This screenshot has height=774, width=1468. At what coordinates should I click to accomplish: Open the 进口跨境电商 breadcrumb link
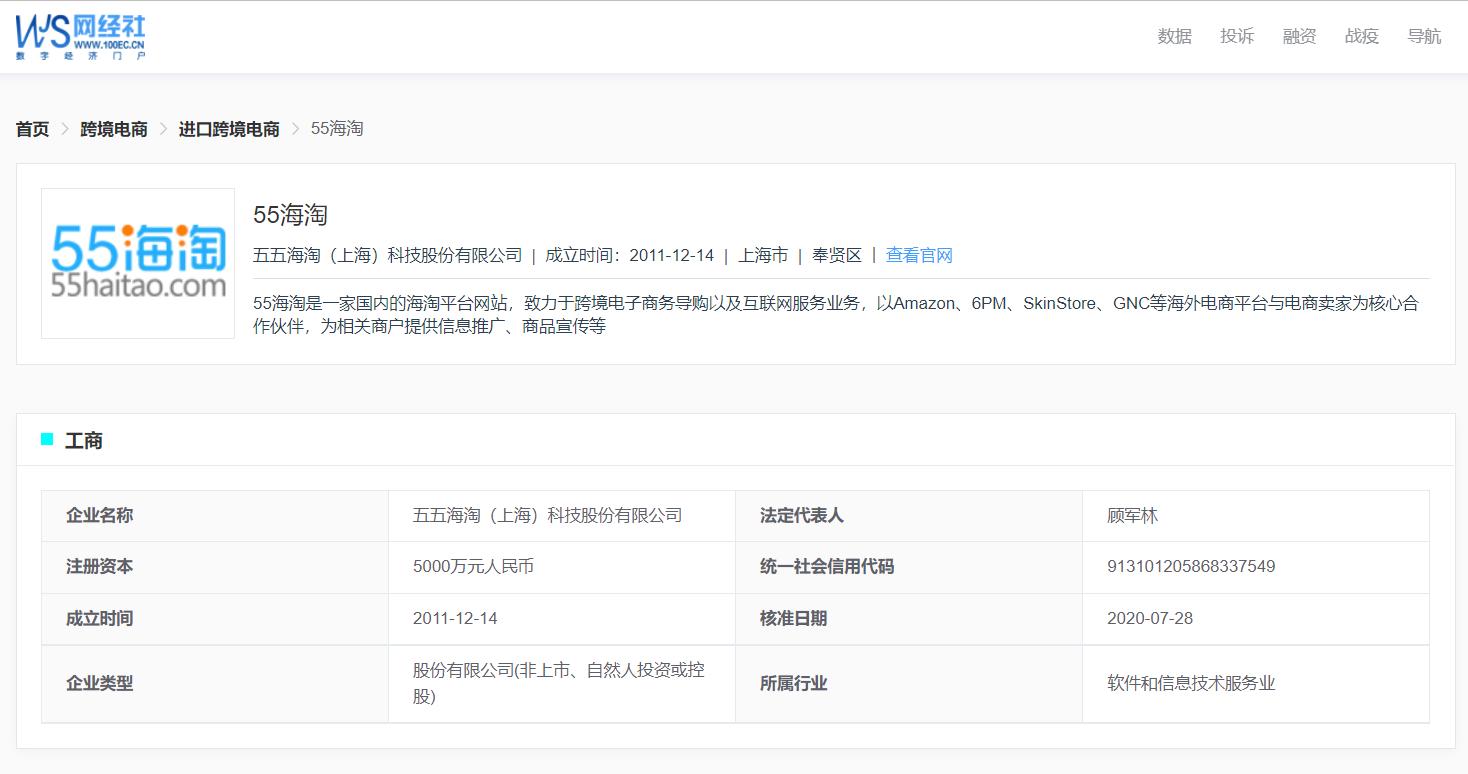228,129
